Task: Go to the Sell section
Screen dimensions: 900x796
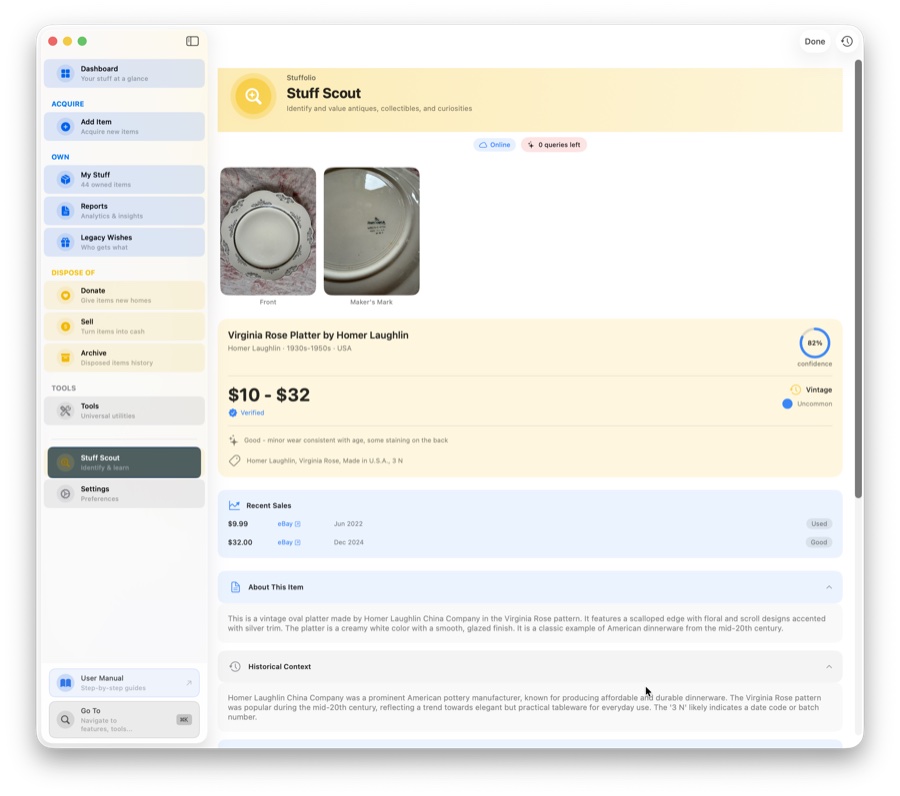Action: 124,326
